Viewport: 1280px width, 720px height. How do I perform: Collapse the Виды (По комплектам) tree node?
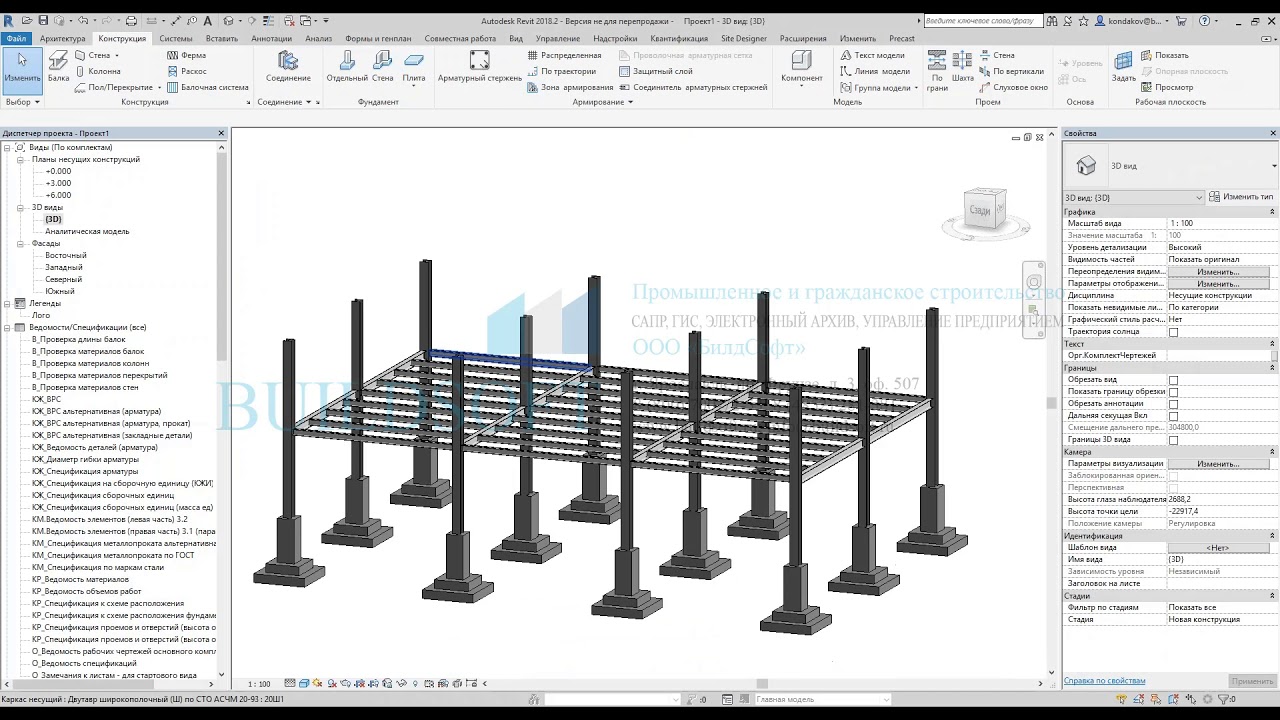tap(7, 147)
